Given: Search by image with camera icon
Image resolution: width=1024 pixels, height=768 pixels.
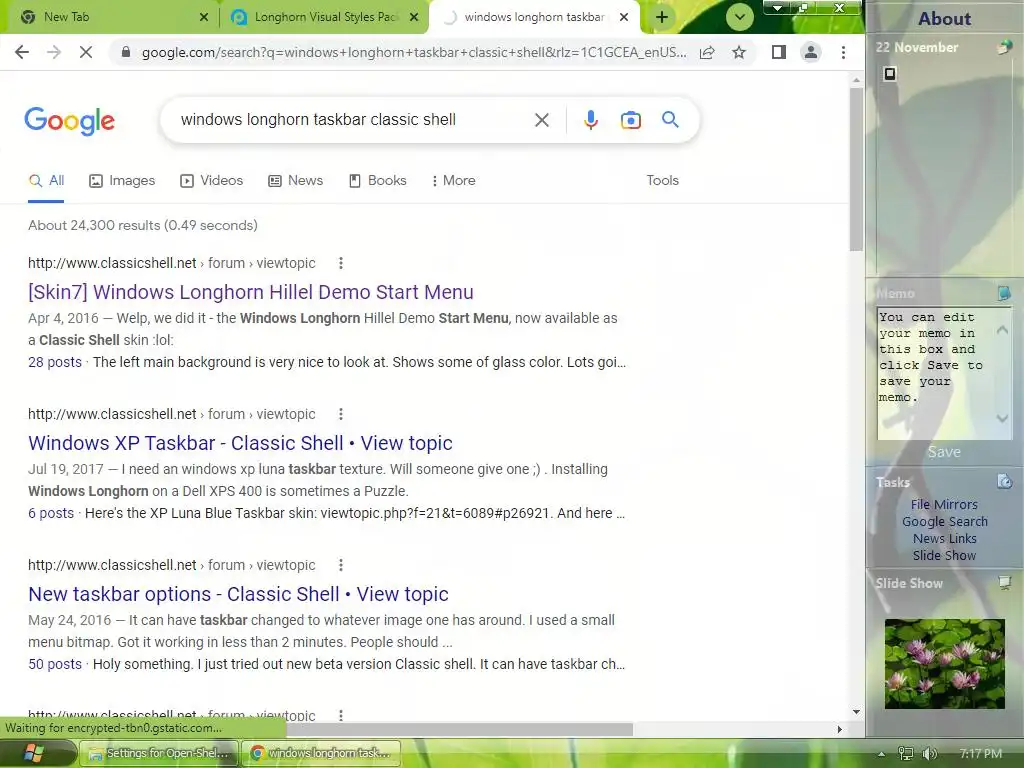Looking at the screenshot, I should click(x=630, y=120).
